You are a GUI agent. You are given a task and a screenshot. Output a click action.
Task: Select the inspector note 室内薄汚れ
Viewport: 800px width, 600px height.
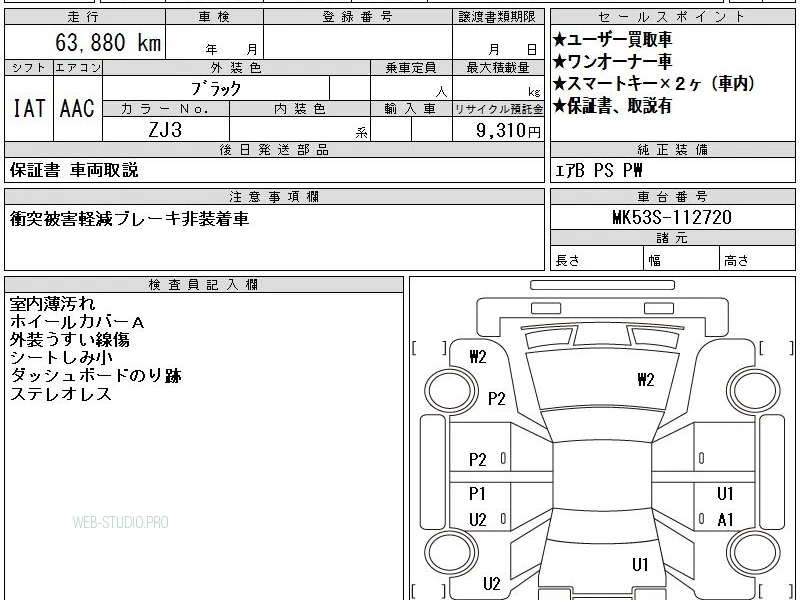coord(53,304)
